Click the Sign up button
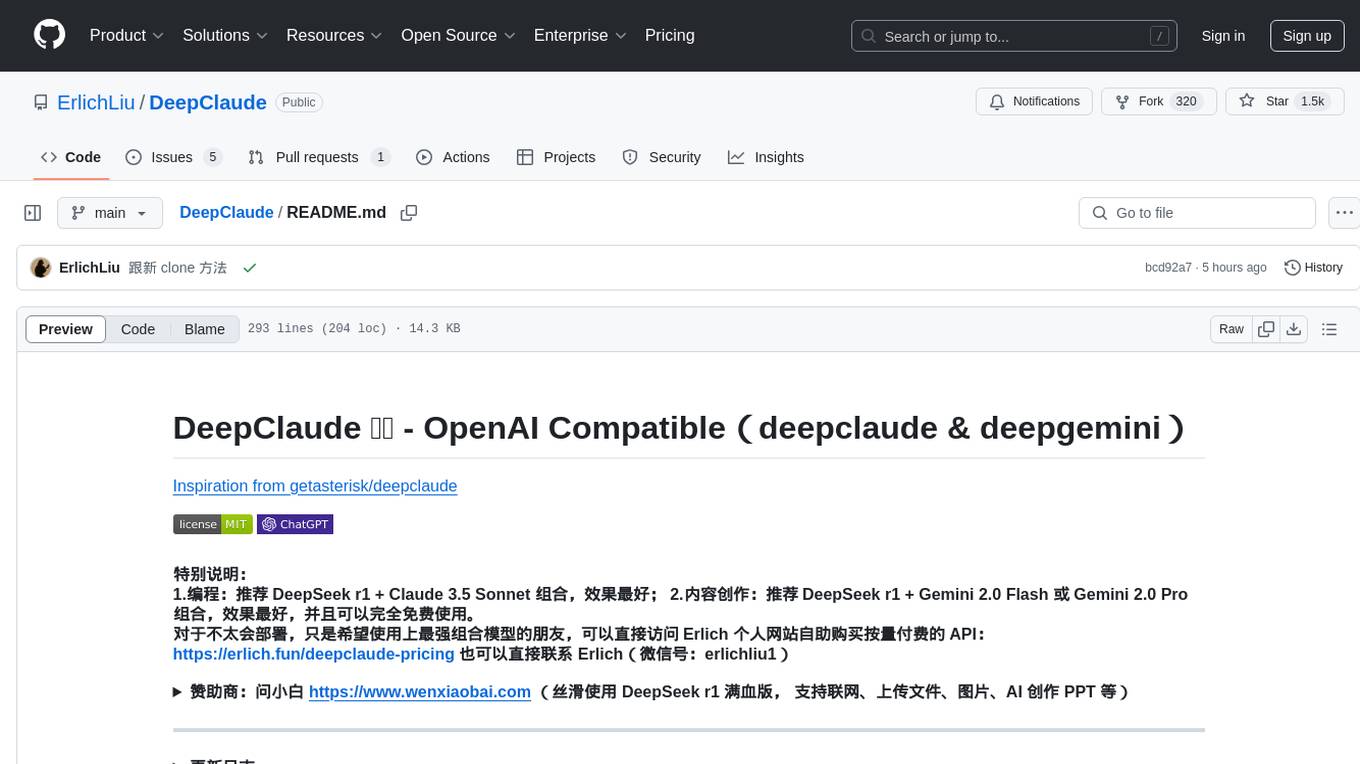Viewport: 1360px width, 764px height. point(1307,36)
